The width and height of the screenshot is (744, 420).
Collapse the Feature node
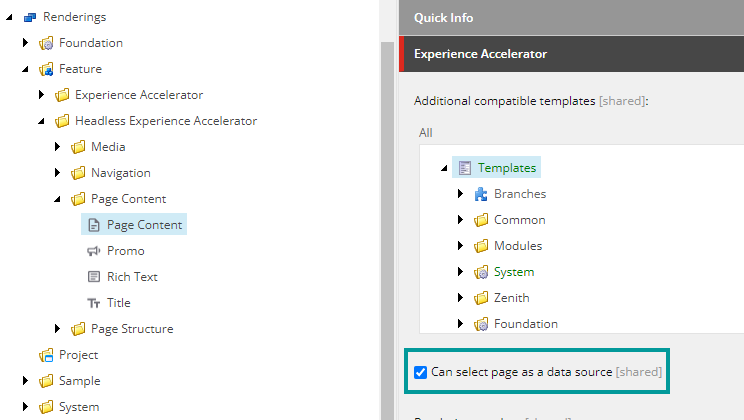(x=25, y=70)
